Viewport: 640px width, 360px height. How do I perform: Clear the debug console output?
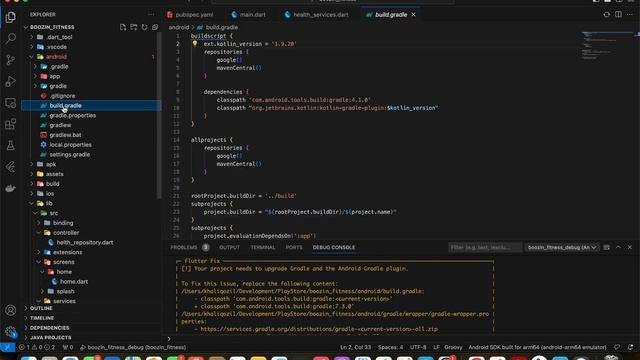tap(607, 247)
